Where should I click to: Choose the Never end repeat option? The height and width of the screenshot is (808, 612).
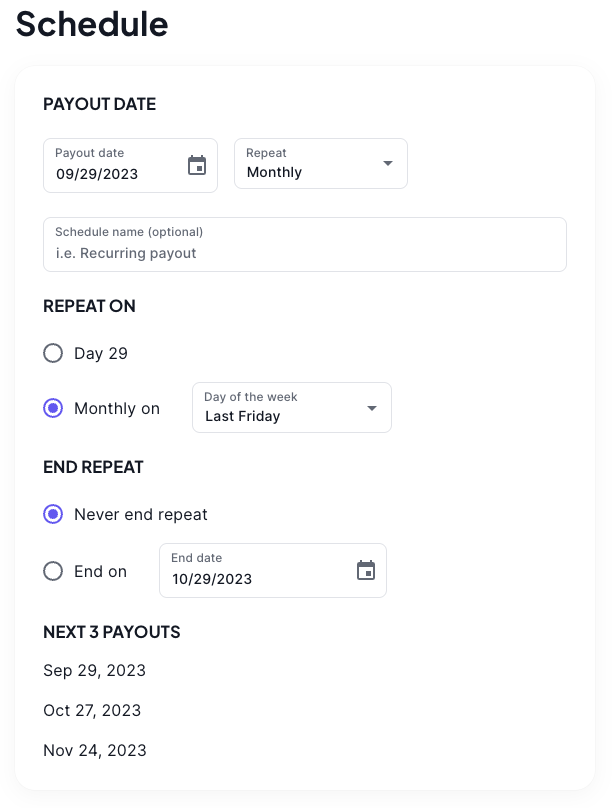click(x=53, y=514)
